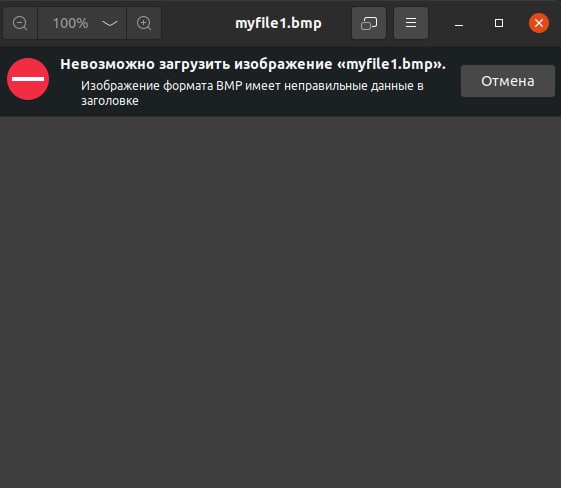Open the 100% zoom level dropdown

(x=82, y=23)
